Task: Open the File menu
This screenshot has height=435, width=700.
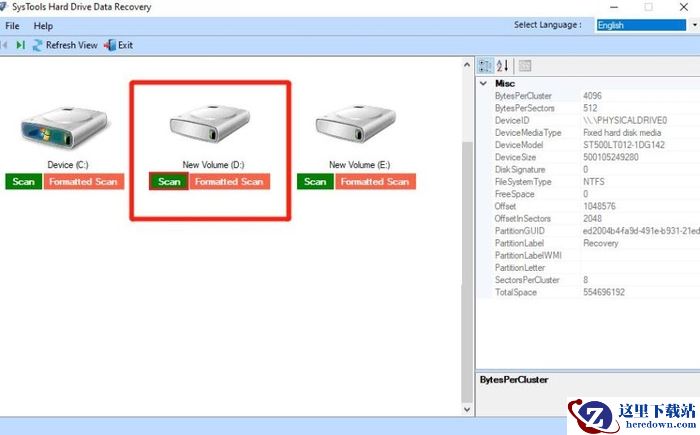Action: coord(12,26)
